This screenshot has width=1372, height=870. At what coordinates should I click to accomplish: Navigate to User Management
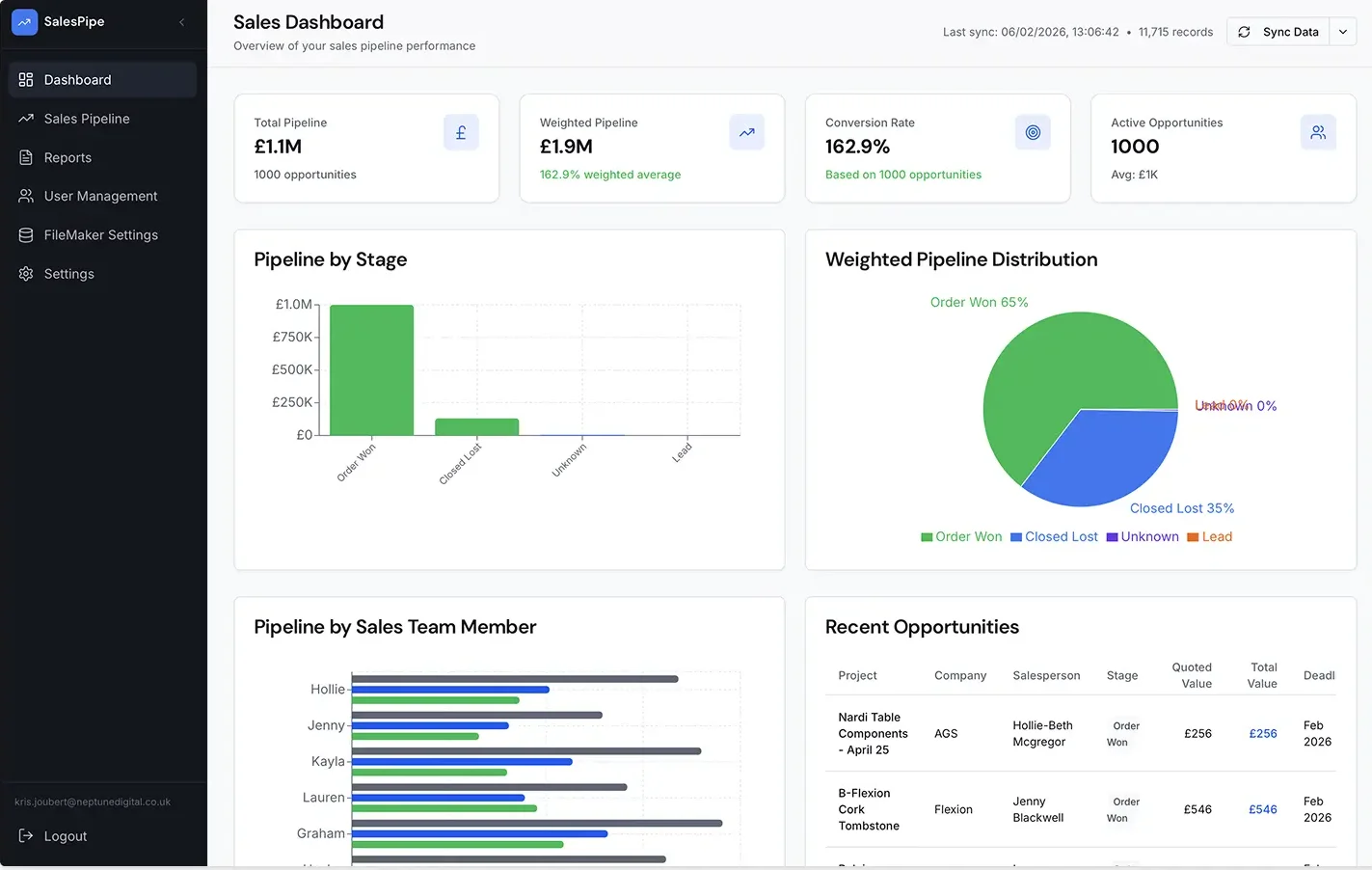(102, 196)
